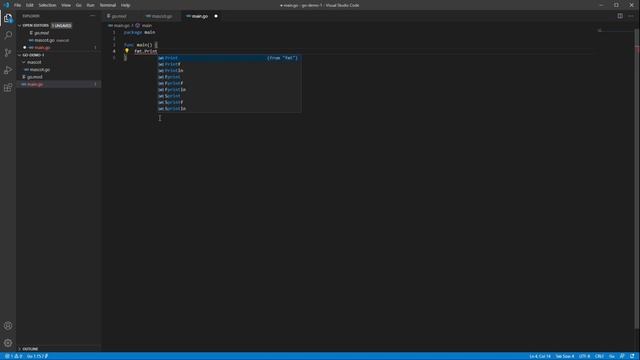Click the Tab Size 4 indicator

pos(565,356)
